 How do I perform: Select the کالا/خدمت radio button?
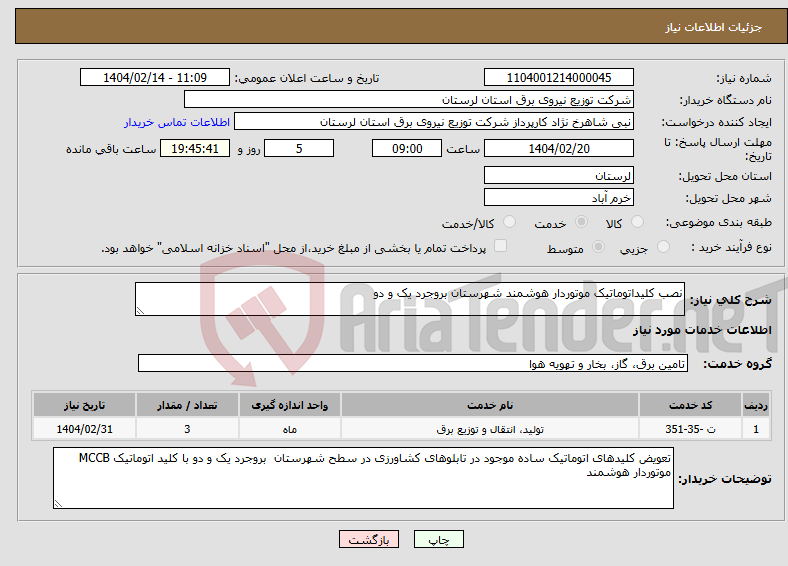point(510,222)
